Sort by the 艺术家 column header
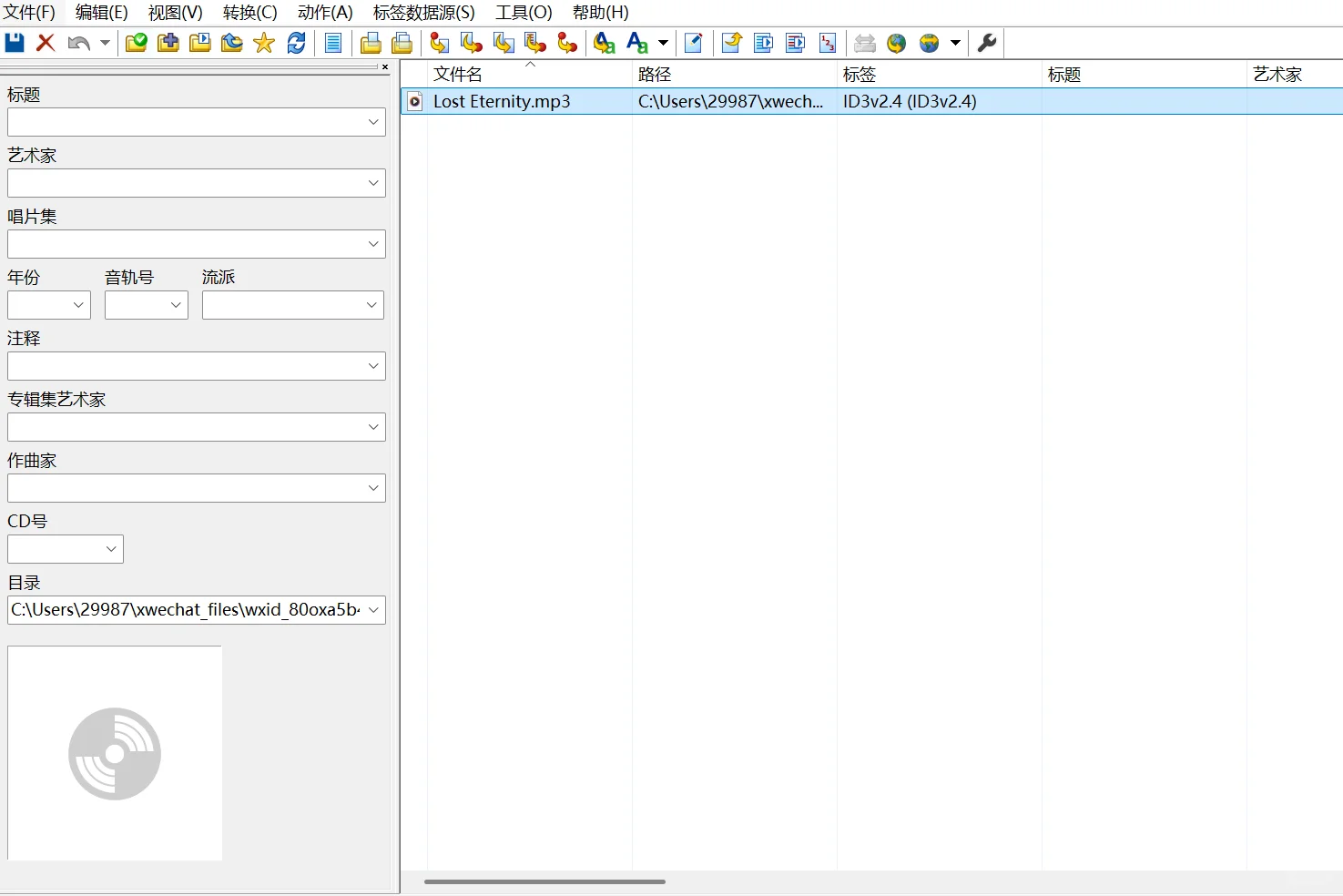 (1295, 75)
